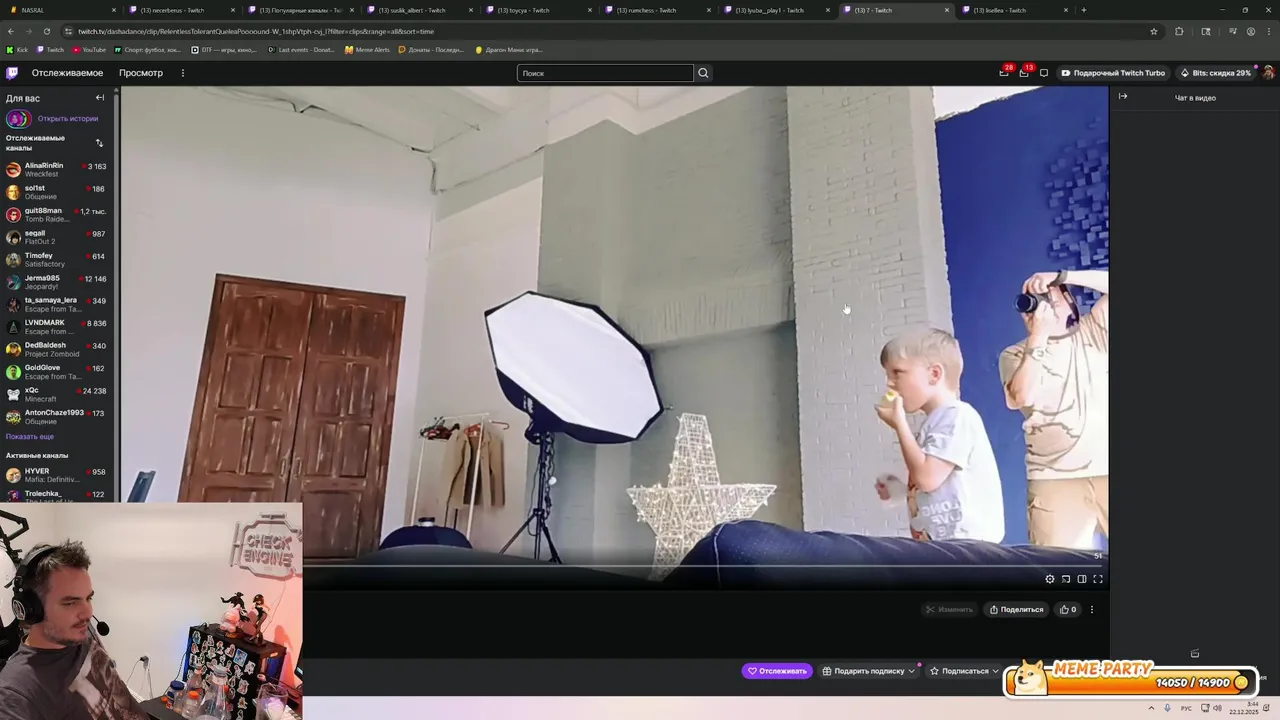Click the 'Поделиться' share button
1280x720 pixels.
click(1016, 609)
